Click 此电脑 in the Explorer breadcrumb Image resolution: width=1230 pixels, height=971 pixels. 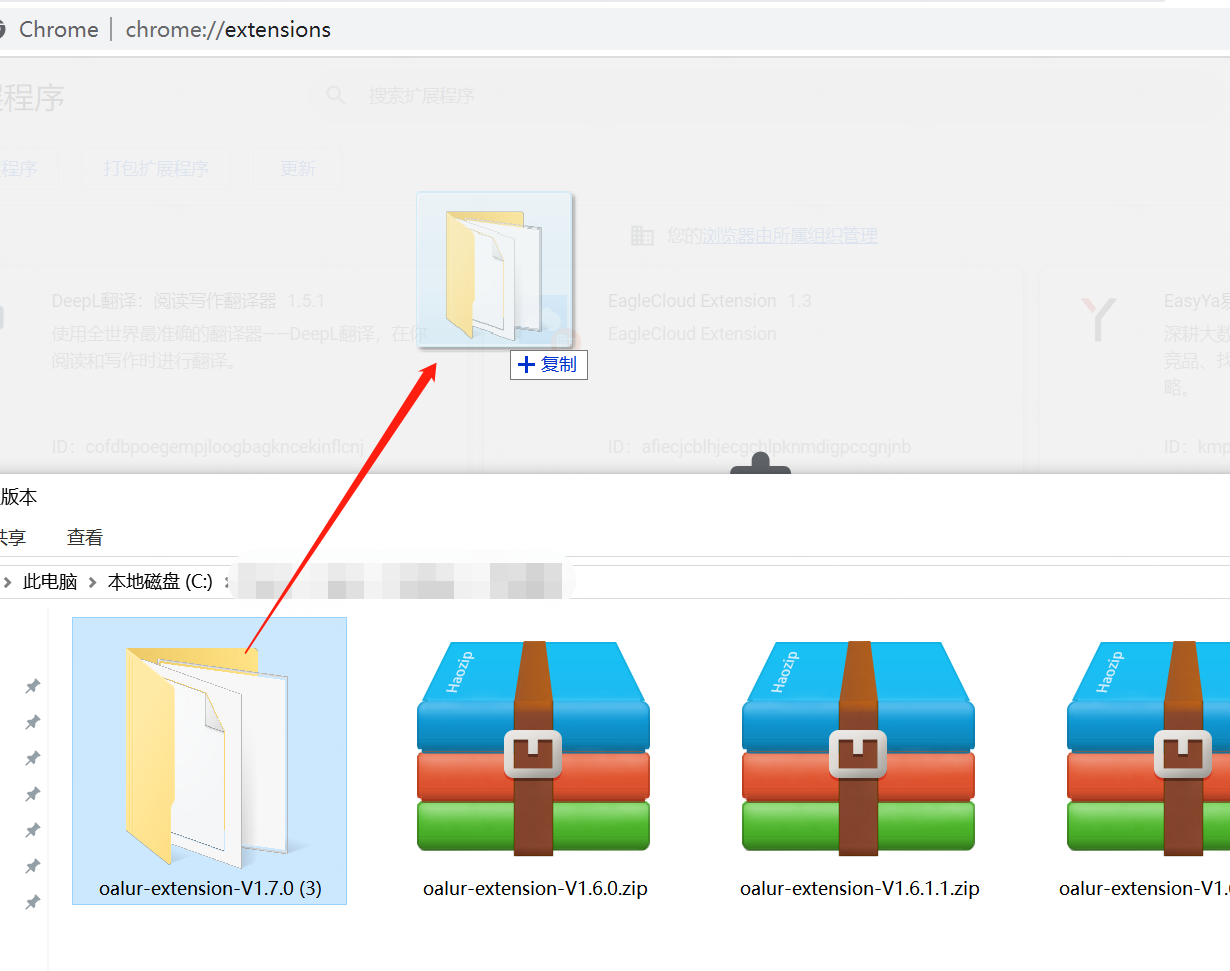click(50, 581)
